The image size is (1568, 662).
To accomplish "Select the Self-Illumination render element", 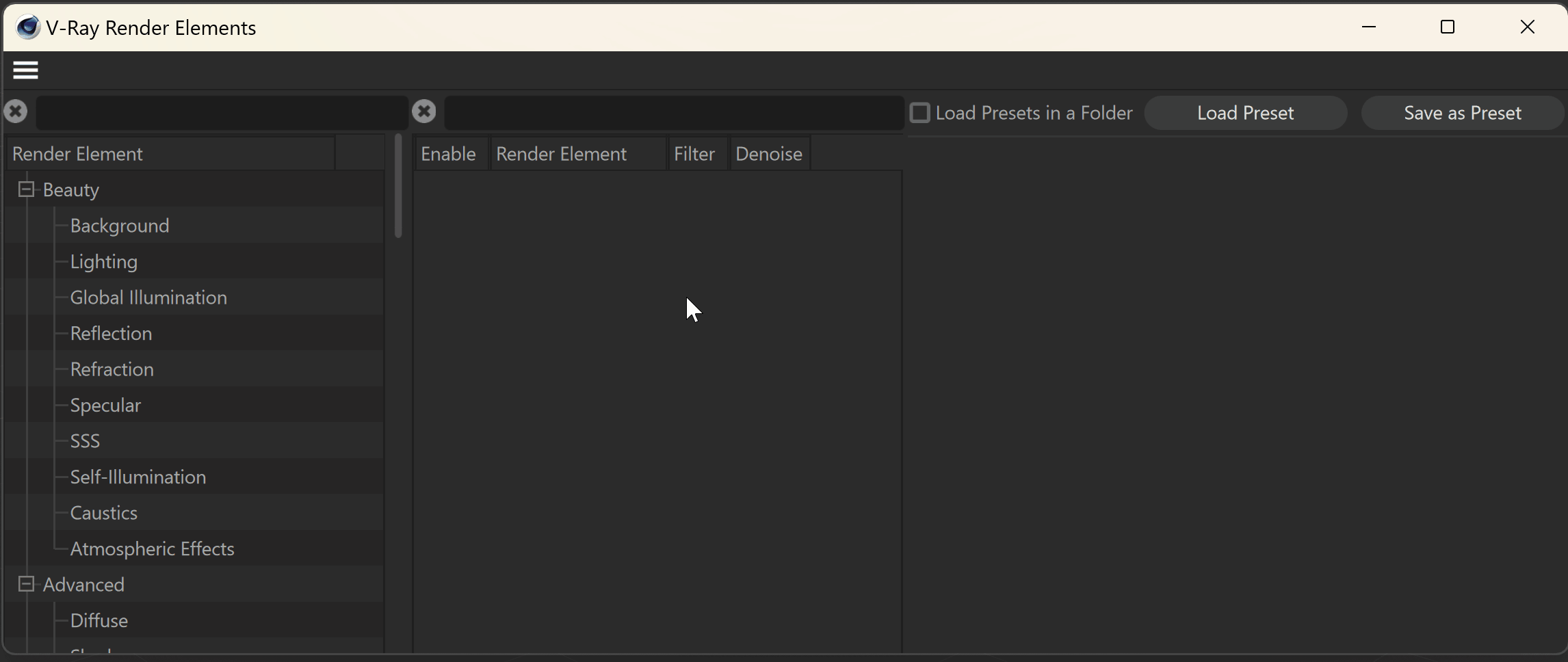I will pos(138,477).
